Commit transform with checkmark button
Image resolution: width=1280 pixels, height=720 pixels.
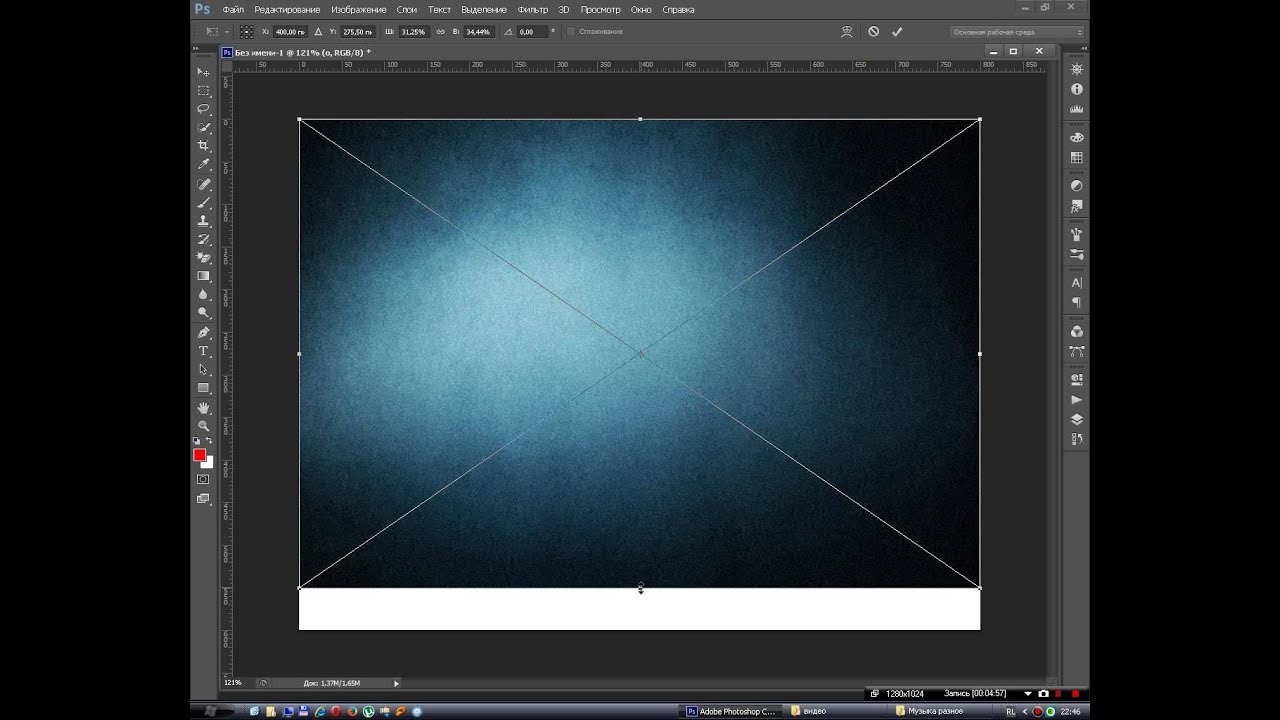pyautogui.click(x=897, y=32)
